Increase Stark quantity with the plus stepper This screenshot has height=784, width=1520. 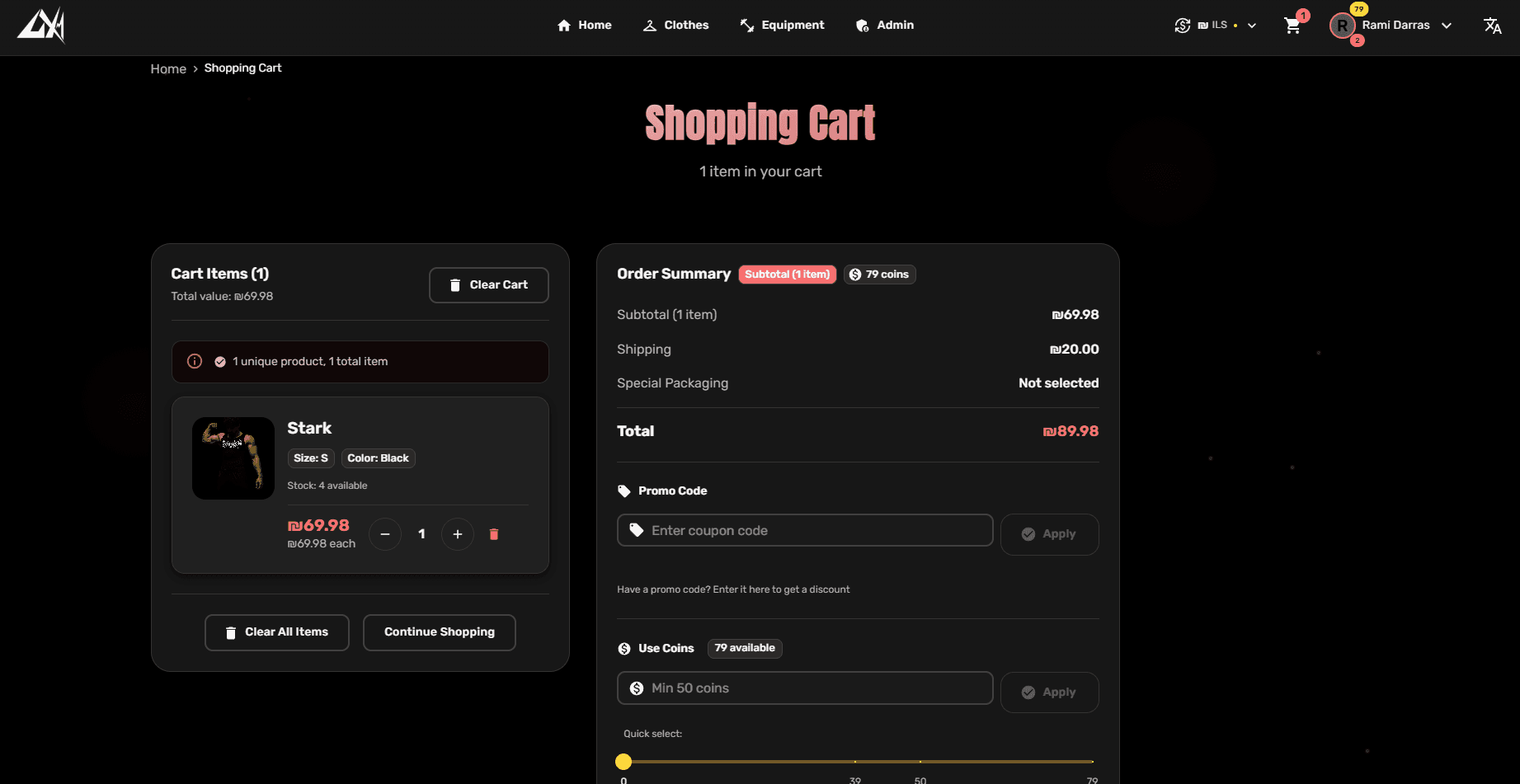457,534
